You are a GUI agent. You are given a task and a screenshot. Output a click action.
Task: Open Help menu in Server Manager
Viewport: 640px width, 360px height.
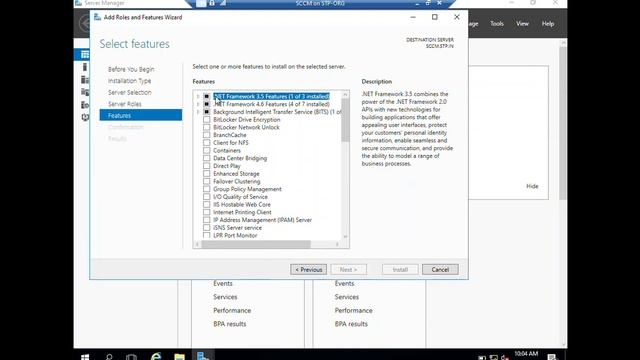pos(548,24)
